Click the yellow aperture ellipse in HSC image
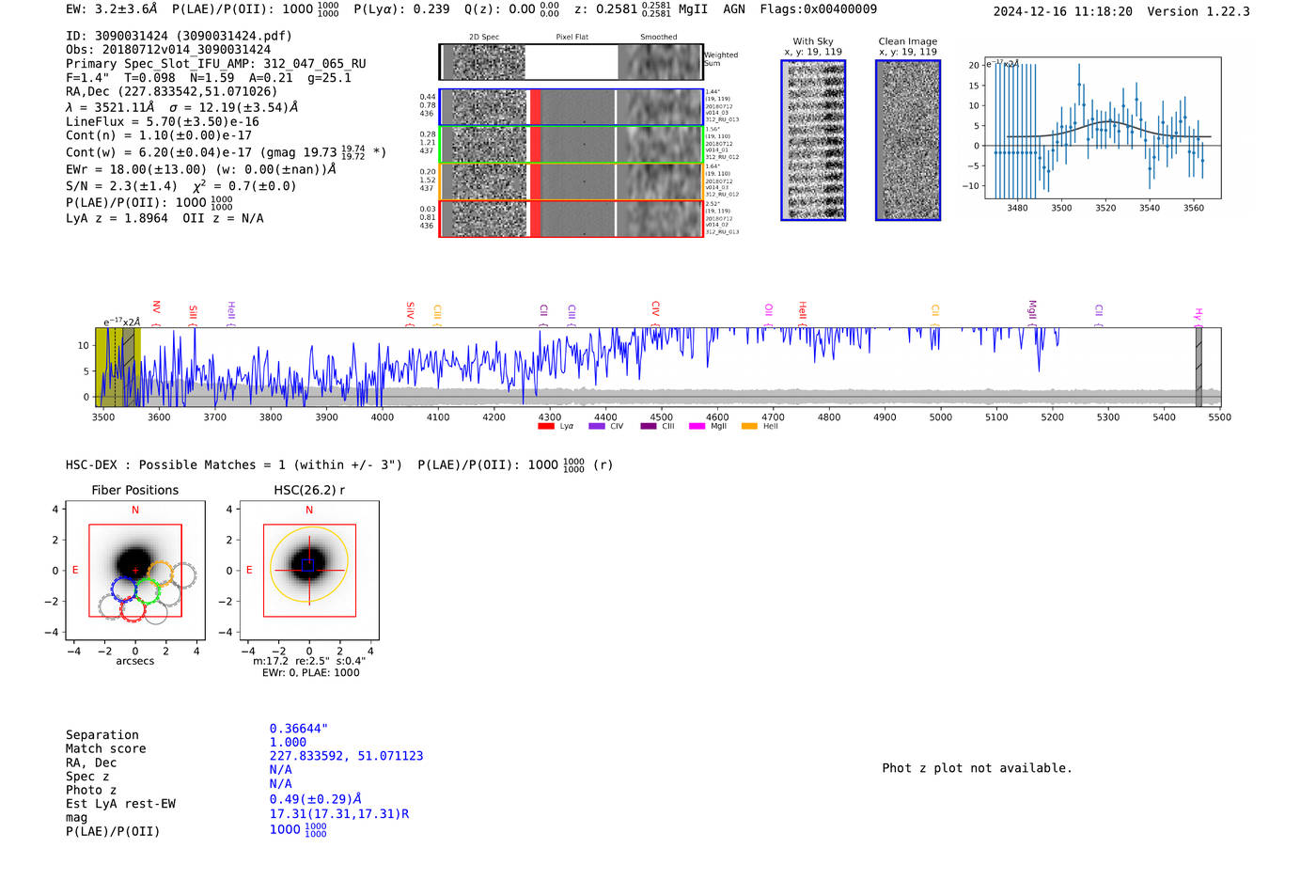The width and height of the screenshot is (1316, 896). [309, 564]
